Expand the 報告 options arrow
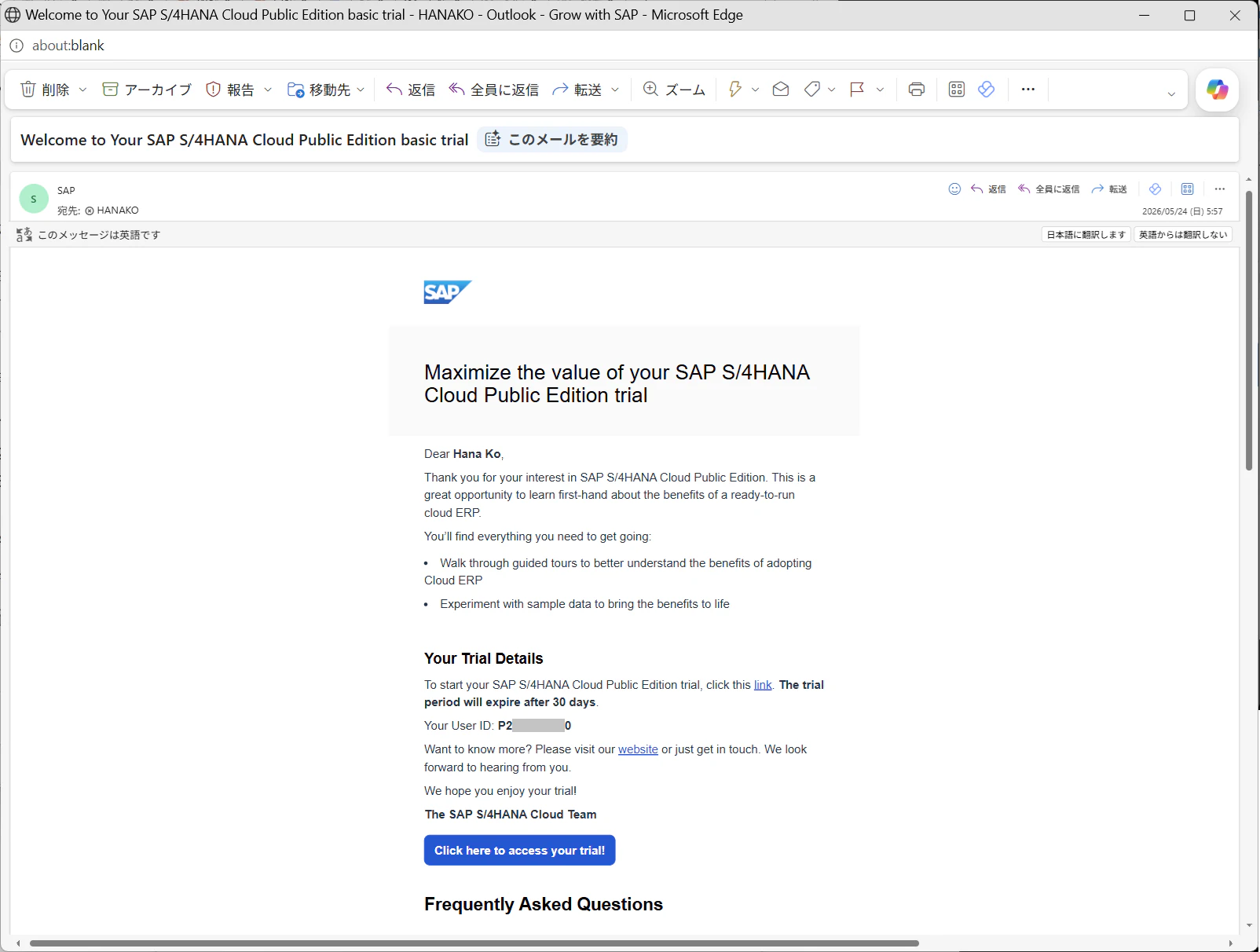This screenshot has width=1260, height=952. pyautogui.click(x=268, y=90)
